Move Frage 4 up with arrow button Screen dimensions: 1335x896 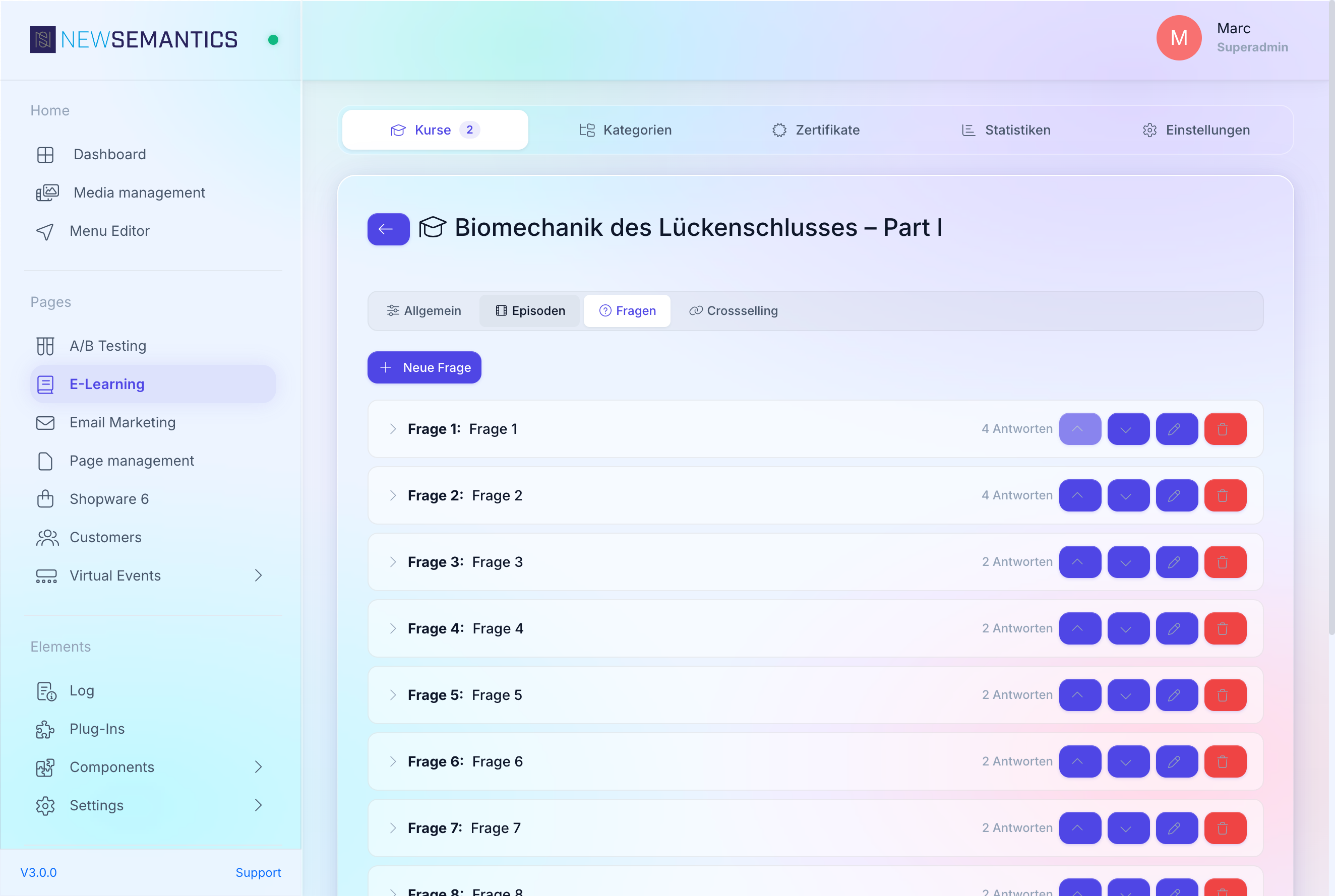pyautogui.click(x=1079, y=628)
